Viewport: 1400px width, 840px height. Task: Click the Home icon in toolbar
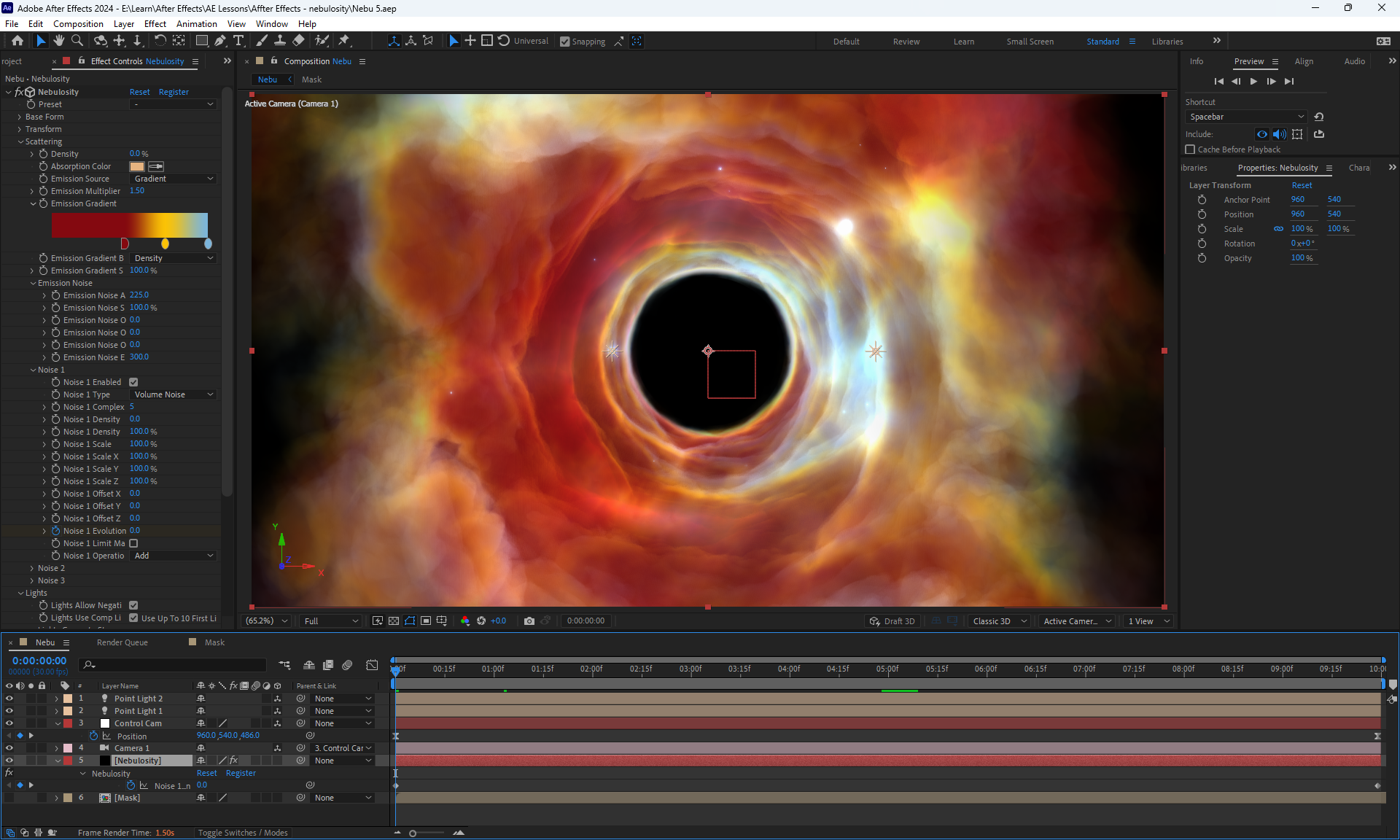[x=17, y=41]
